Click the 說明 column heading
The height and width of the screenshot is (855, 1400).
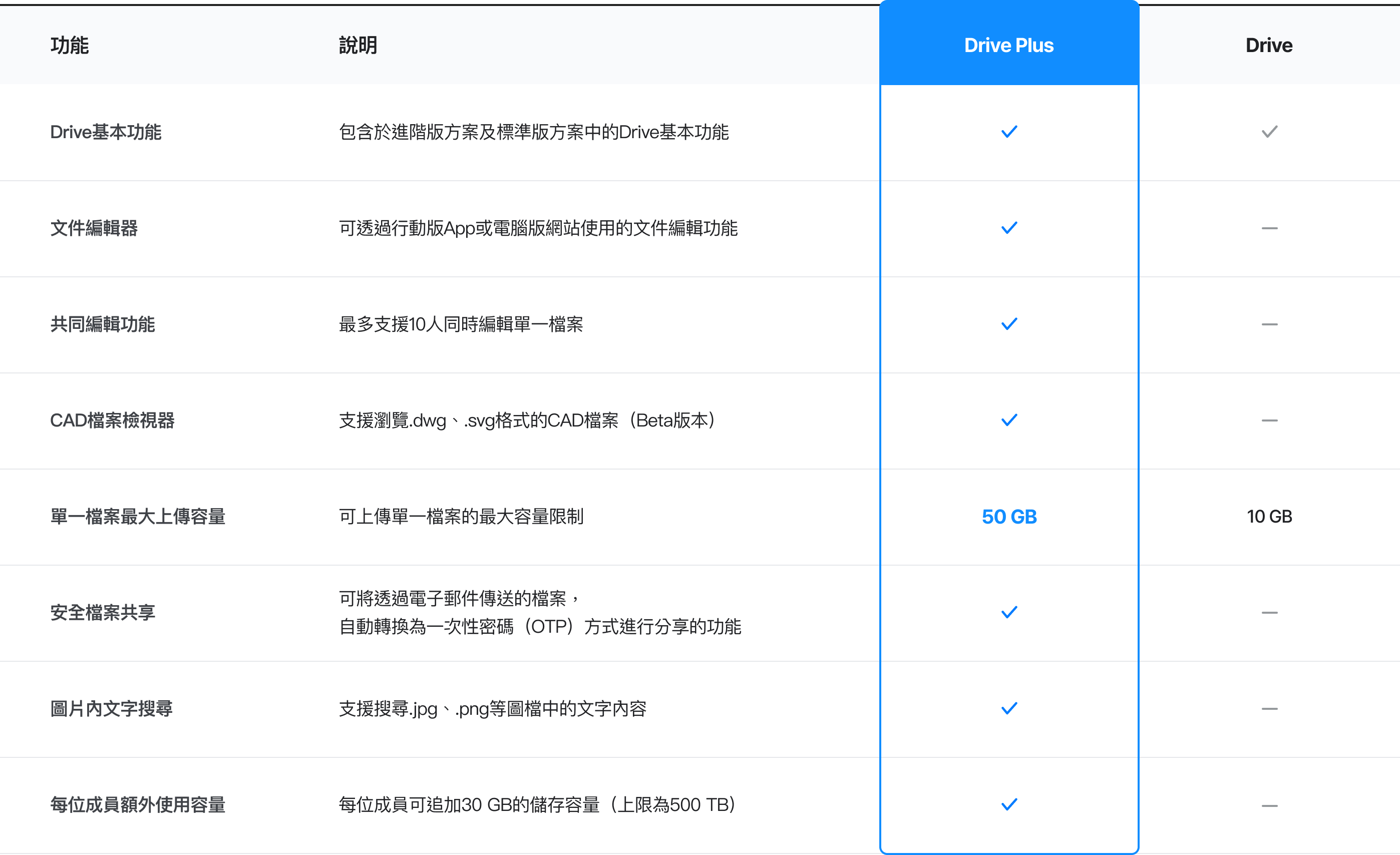(x=358, y=46)
